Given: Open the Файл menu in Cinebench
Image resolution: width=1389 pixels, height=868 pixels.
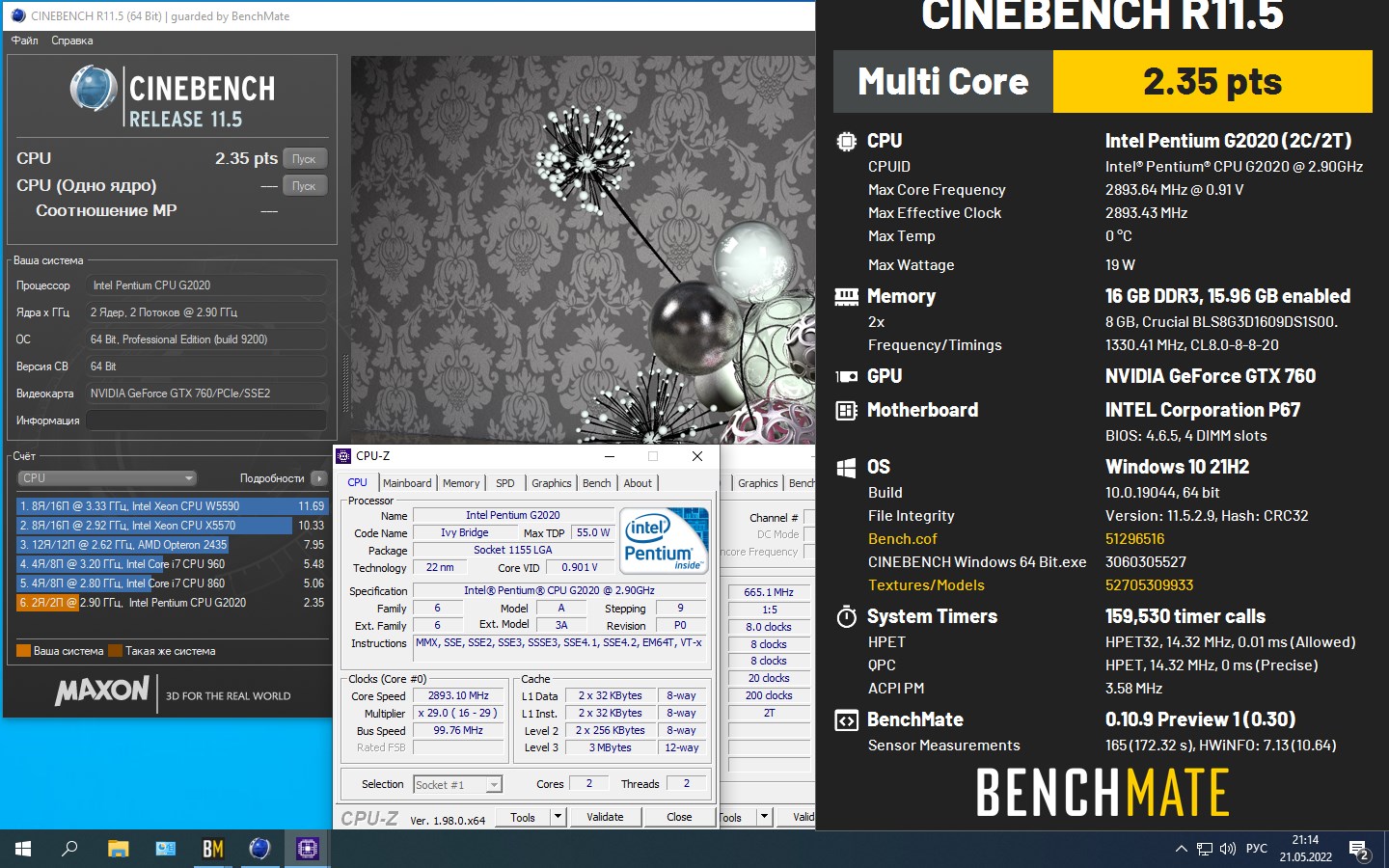Looking at the screenshot, I should (24, 41).
